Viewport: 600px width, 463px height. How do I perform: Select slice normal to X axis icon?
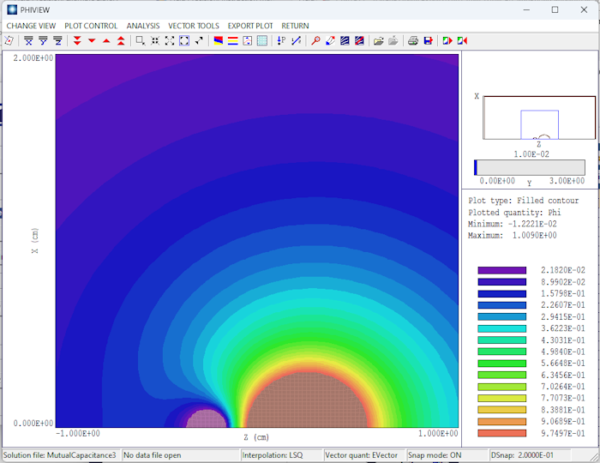[x=28, y=41]
